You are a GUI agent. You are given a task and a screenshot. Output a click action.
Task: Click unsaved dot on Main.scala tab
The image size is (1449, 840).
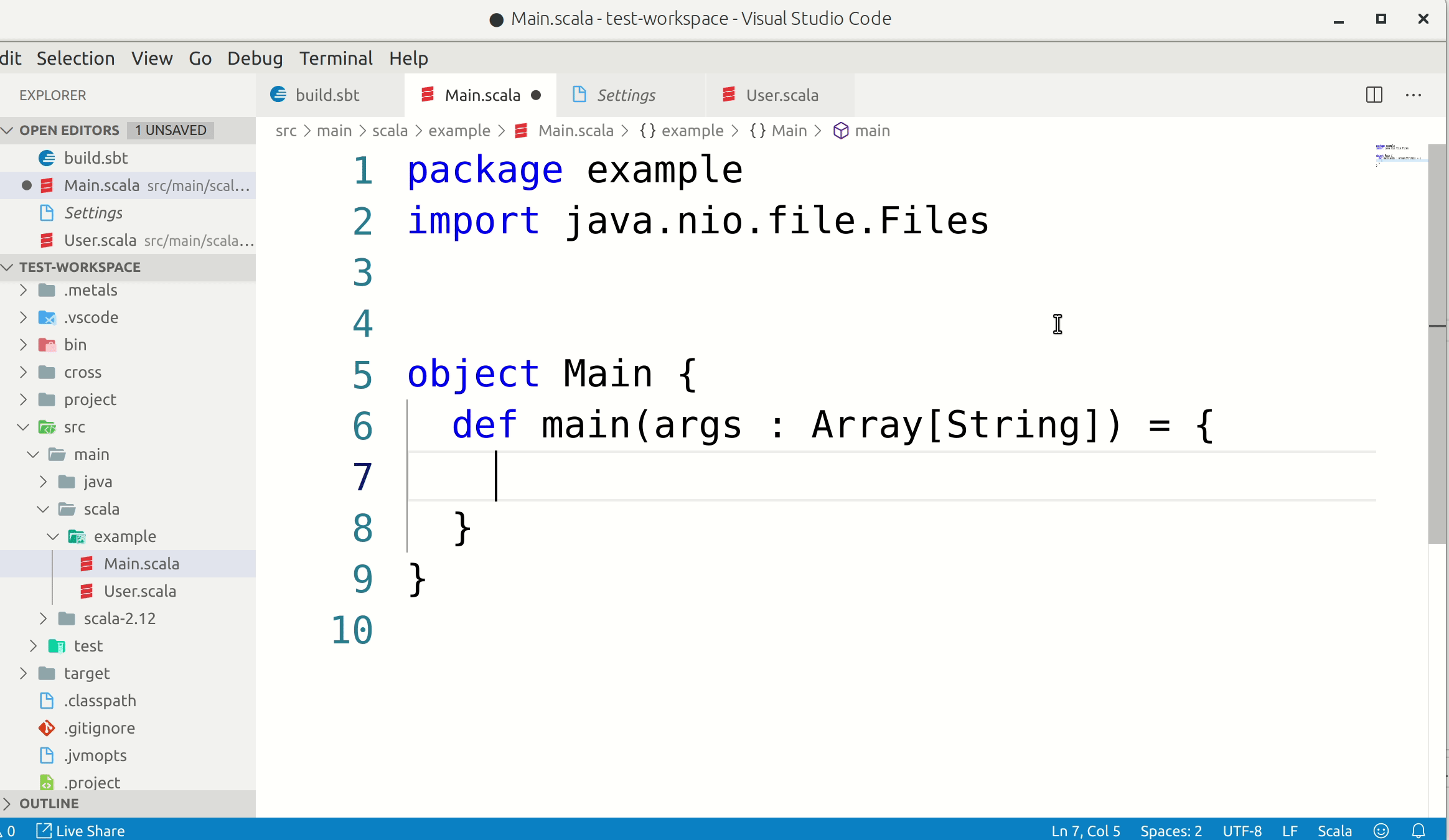536,95
